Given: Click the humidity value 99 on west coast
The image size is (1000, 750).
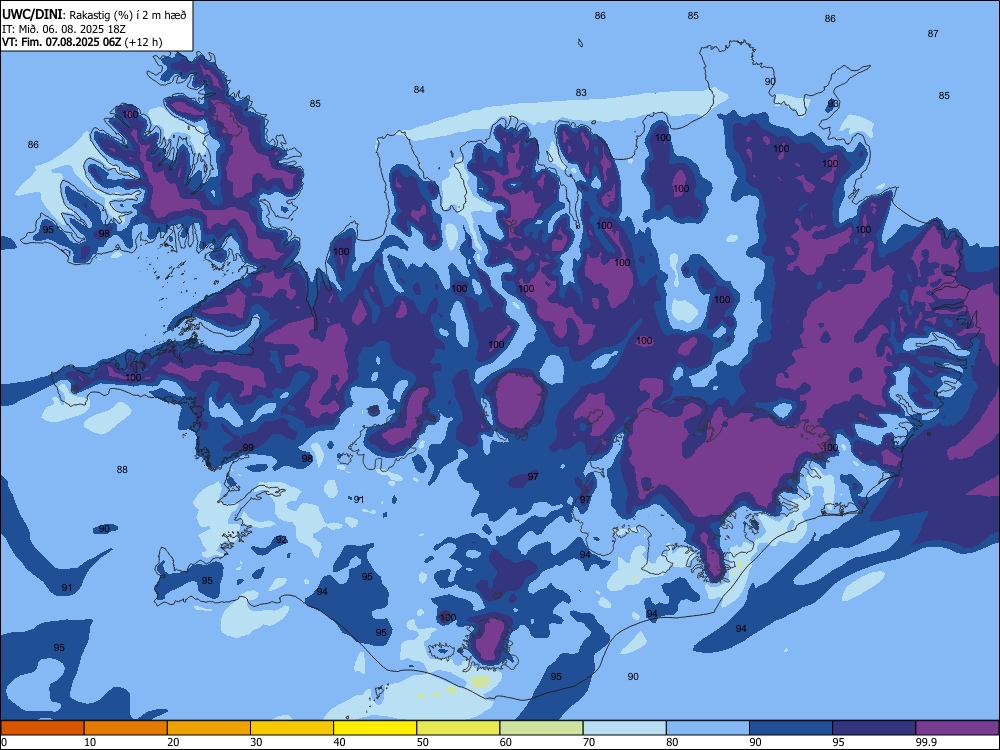Looking at the screenshot, I should point(248,447).
